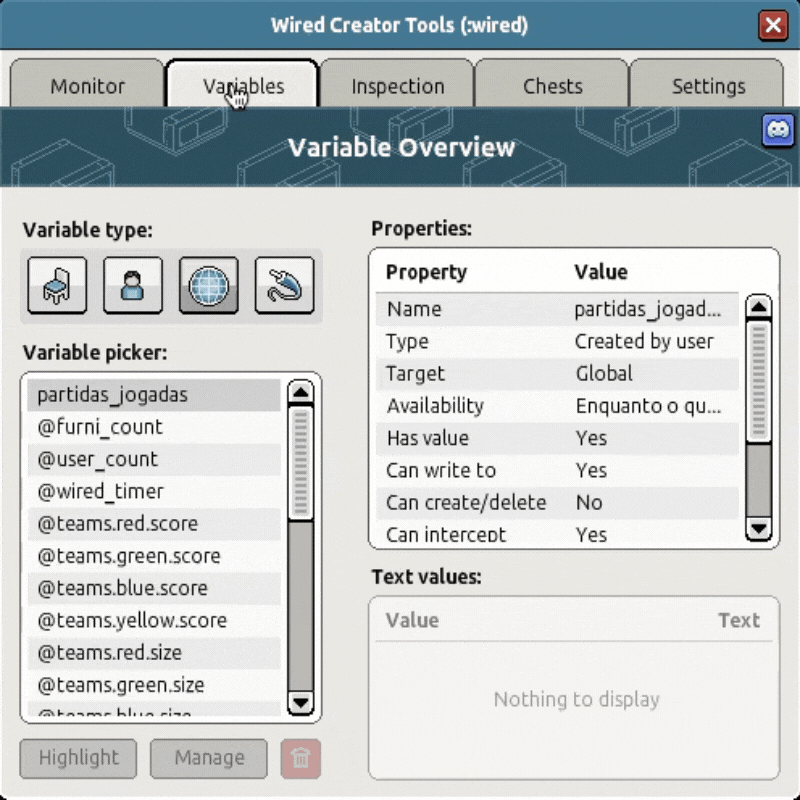Select the context variable type cable icon
The width and height of the screenshot is (800, 800).
click(284, 285)
